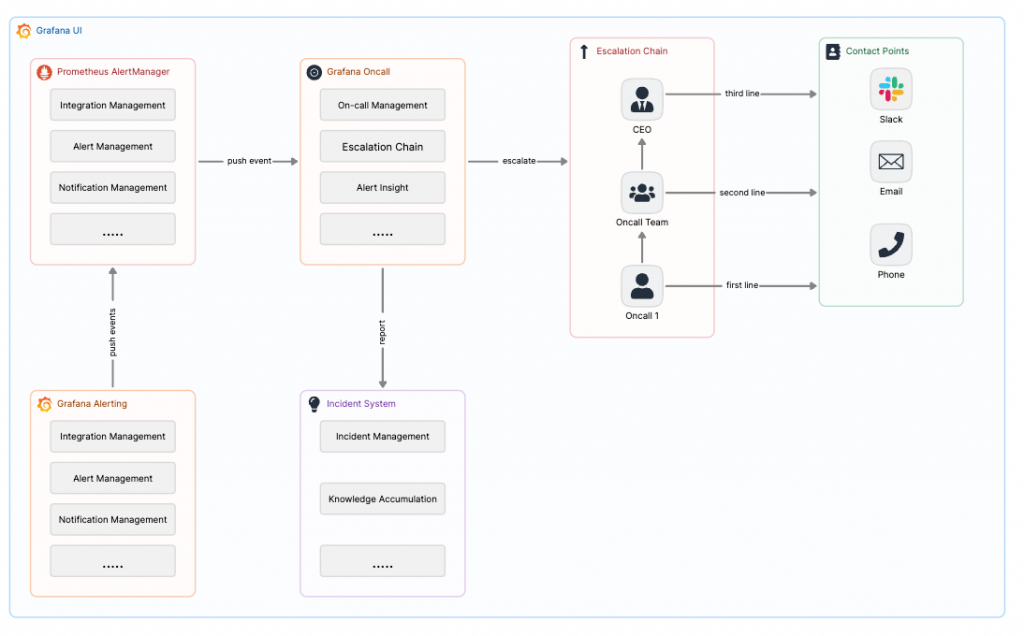The width and height of the screenshot is (1024, 636).
Task: Click the 'Oncall 1' caption text
Action: pos(642,316)
